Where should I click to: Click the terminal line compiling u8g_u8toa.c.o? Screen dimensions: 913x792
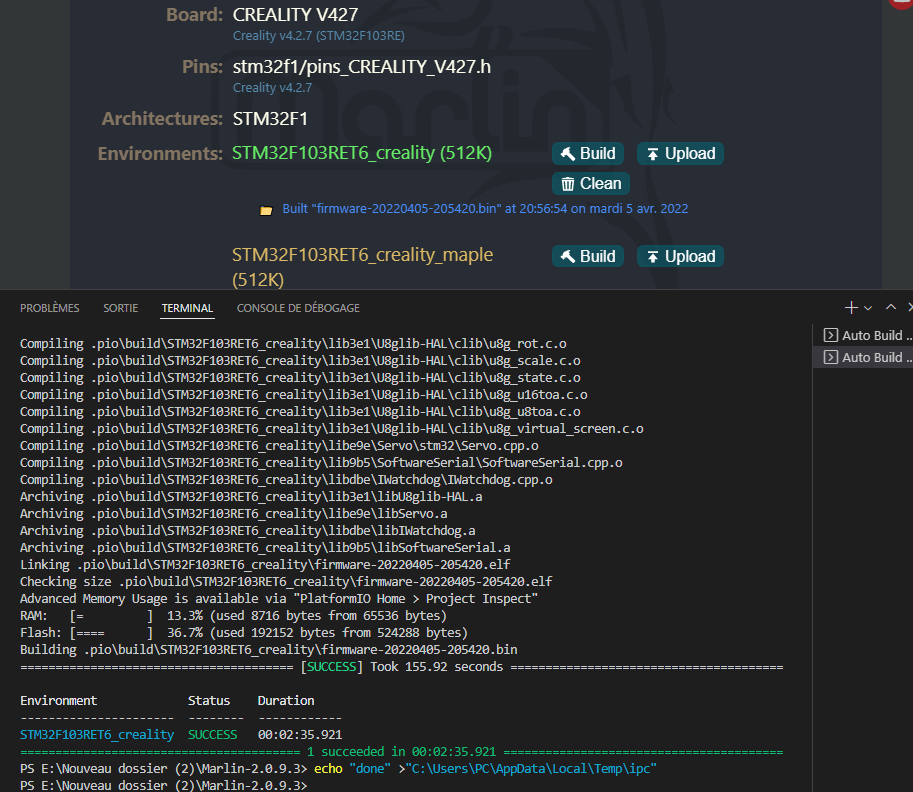pos(300,411)
